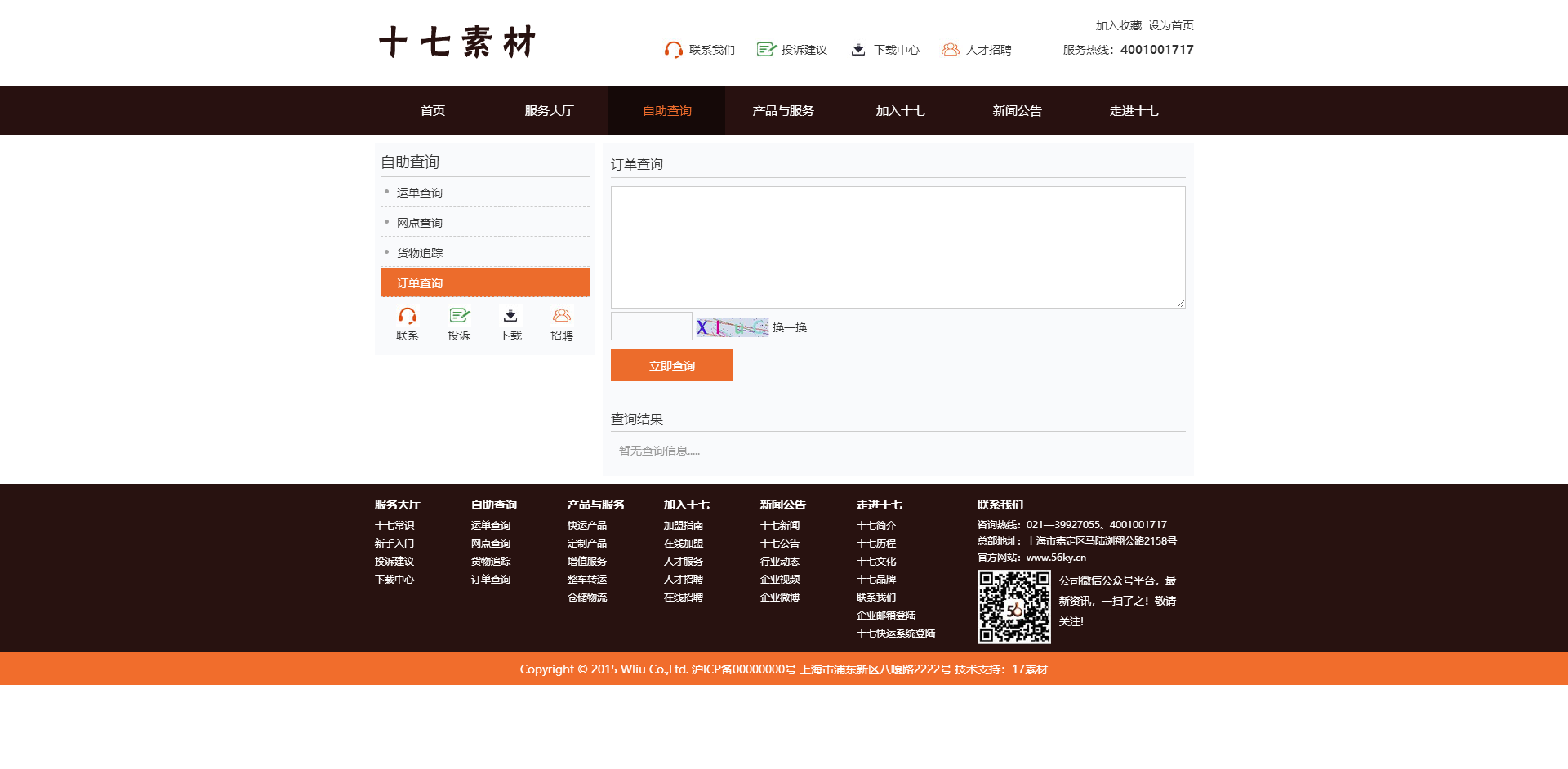Click the sidebar headset icon above 联系
1568x769 pixels.
tap(407, 316)
